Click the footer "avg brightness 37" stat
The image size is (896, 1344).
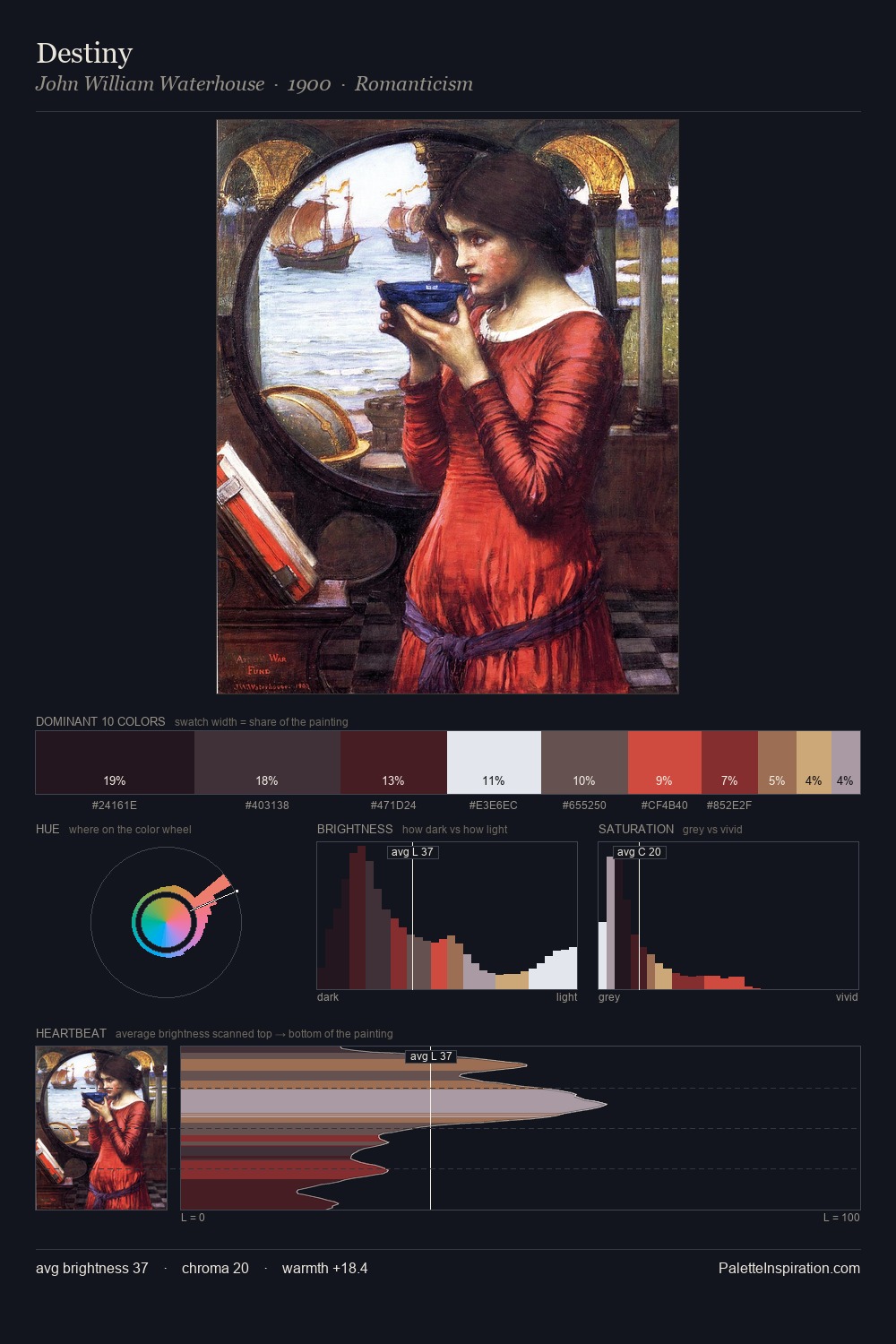coord(92,1269)
